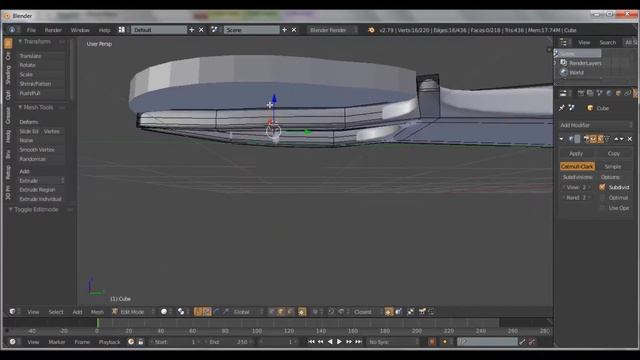The width and height of the screenshot is (640, 360).
Task: Click the Rotate button
Action: tap(41, 65)
